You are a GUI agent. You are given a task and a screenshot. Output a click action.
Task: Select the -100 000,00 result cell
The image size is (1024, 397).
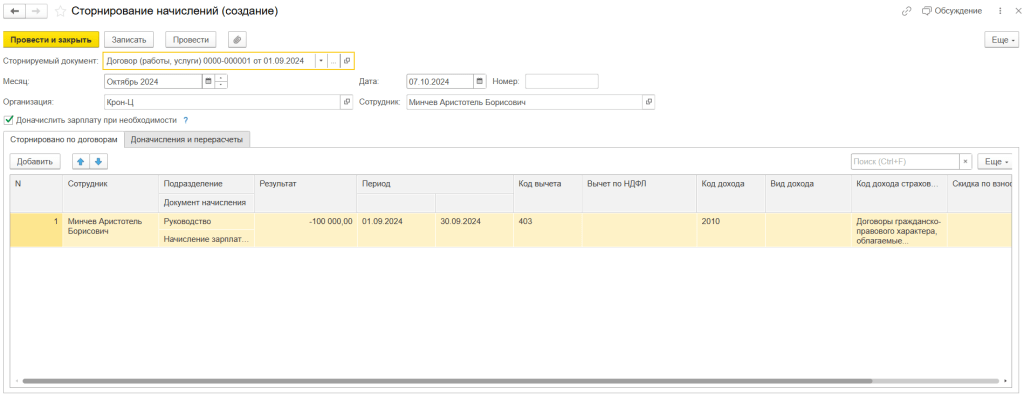305,230
